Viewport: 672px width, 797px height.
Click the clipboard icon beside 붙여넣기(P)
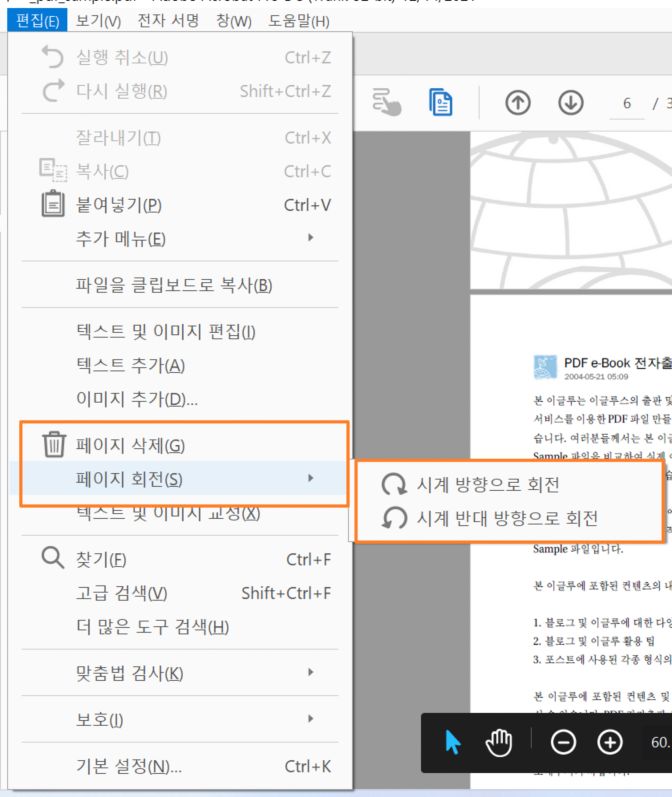point(53,204)
